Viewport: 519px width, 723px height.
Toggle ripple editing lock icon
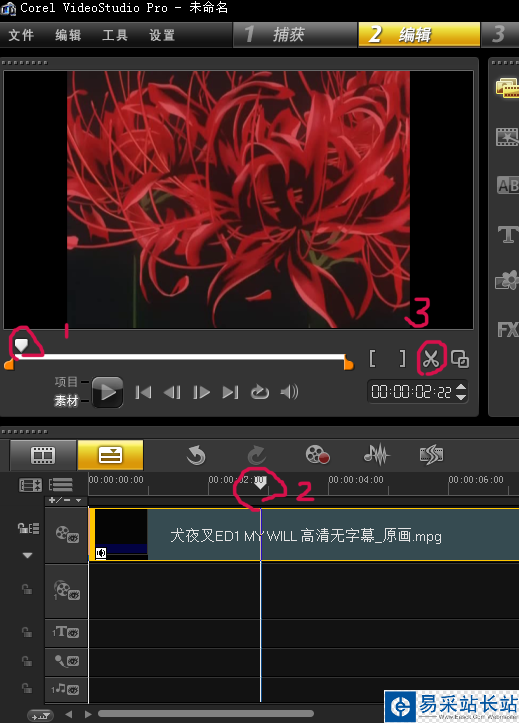pos(29,528)
